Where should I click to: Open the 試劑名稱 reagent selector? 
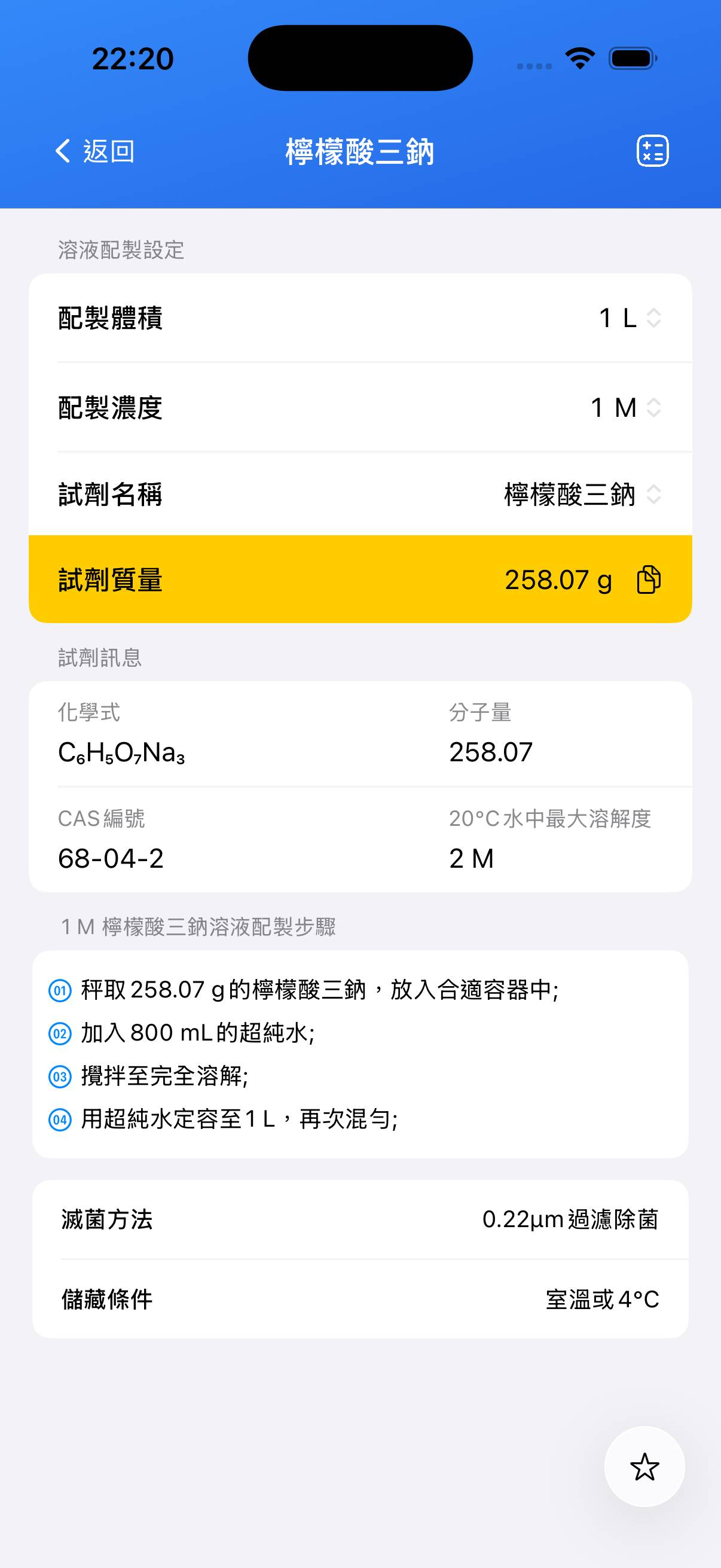pyautogui.click(x=582, y=494)
